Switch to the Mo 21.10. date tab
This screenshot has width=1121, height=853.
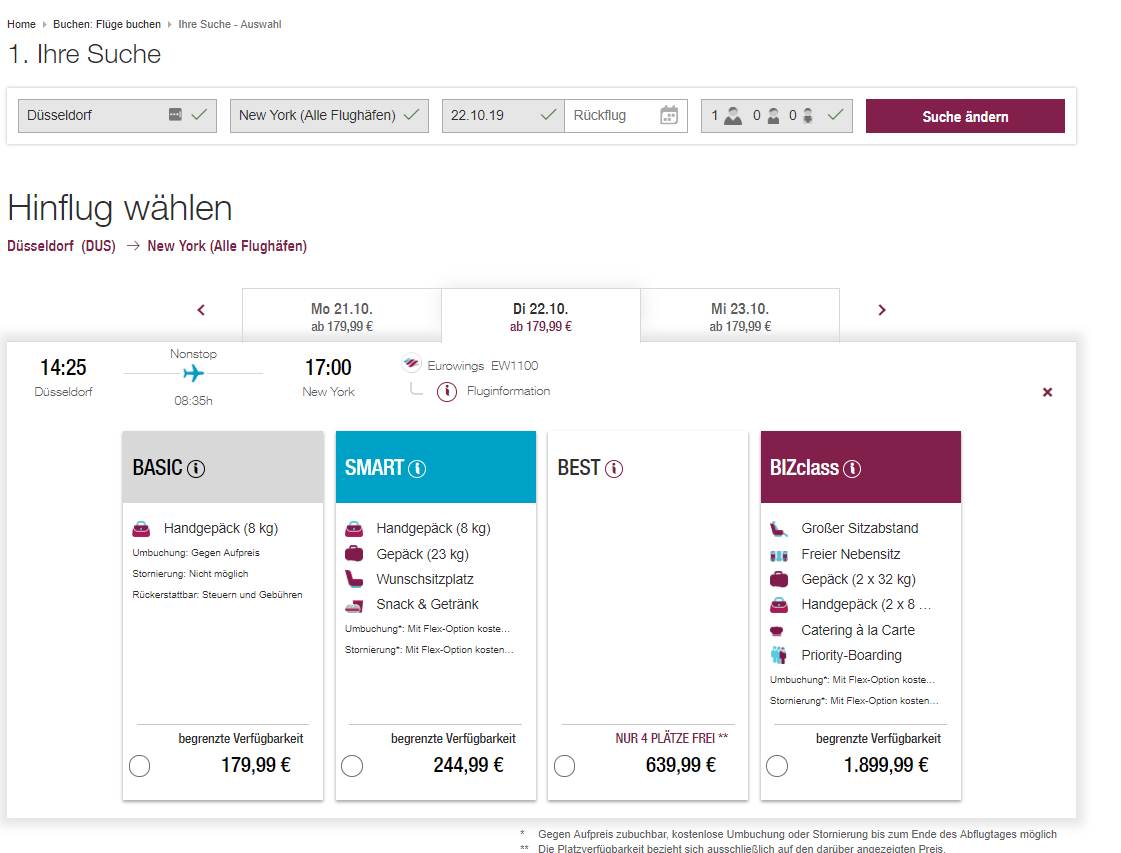click(x=341, y=316)
